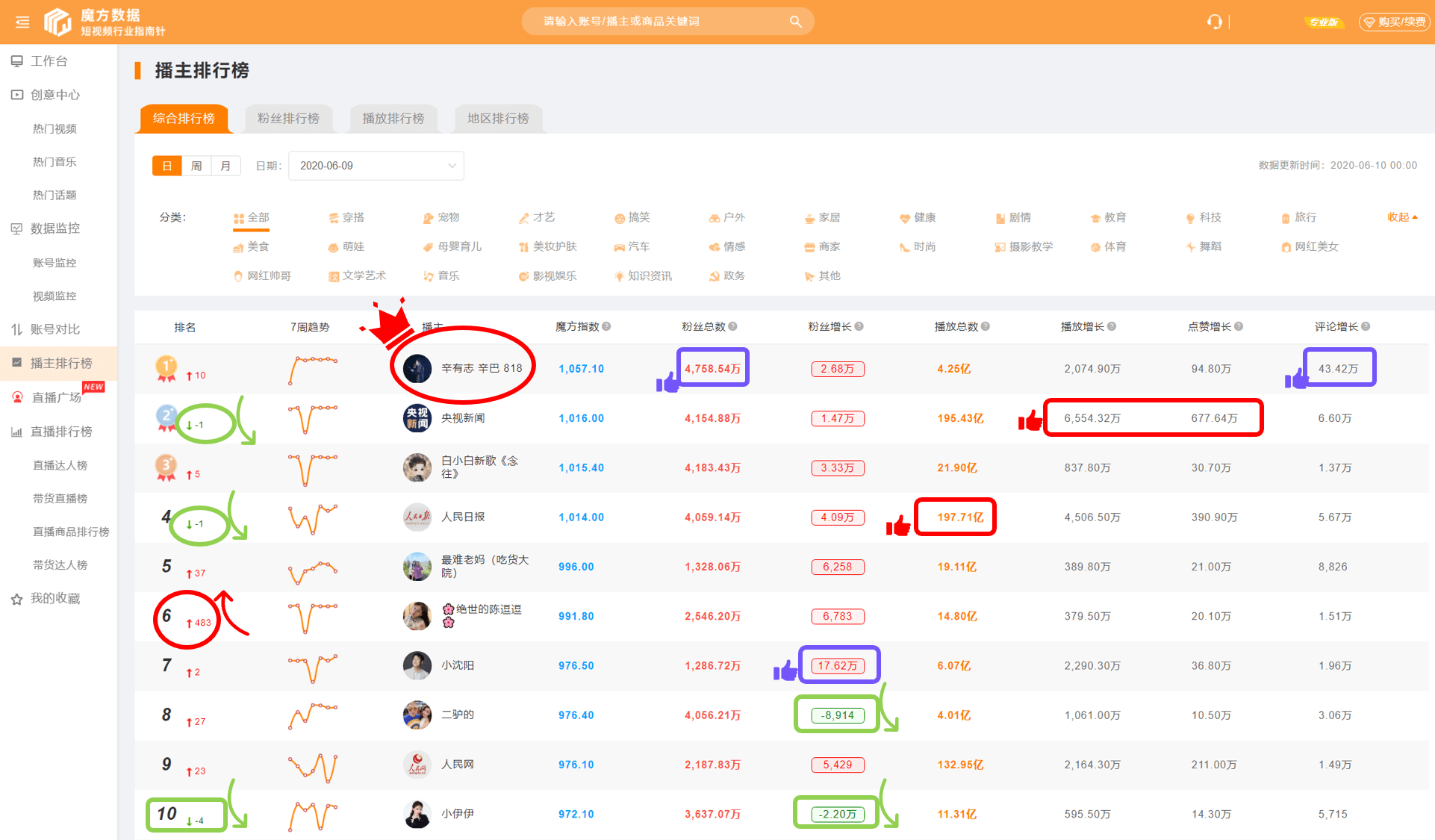Open 视频监控 in the sidebar

tap(55, 296)
